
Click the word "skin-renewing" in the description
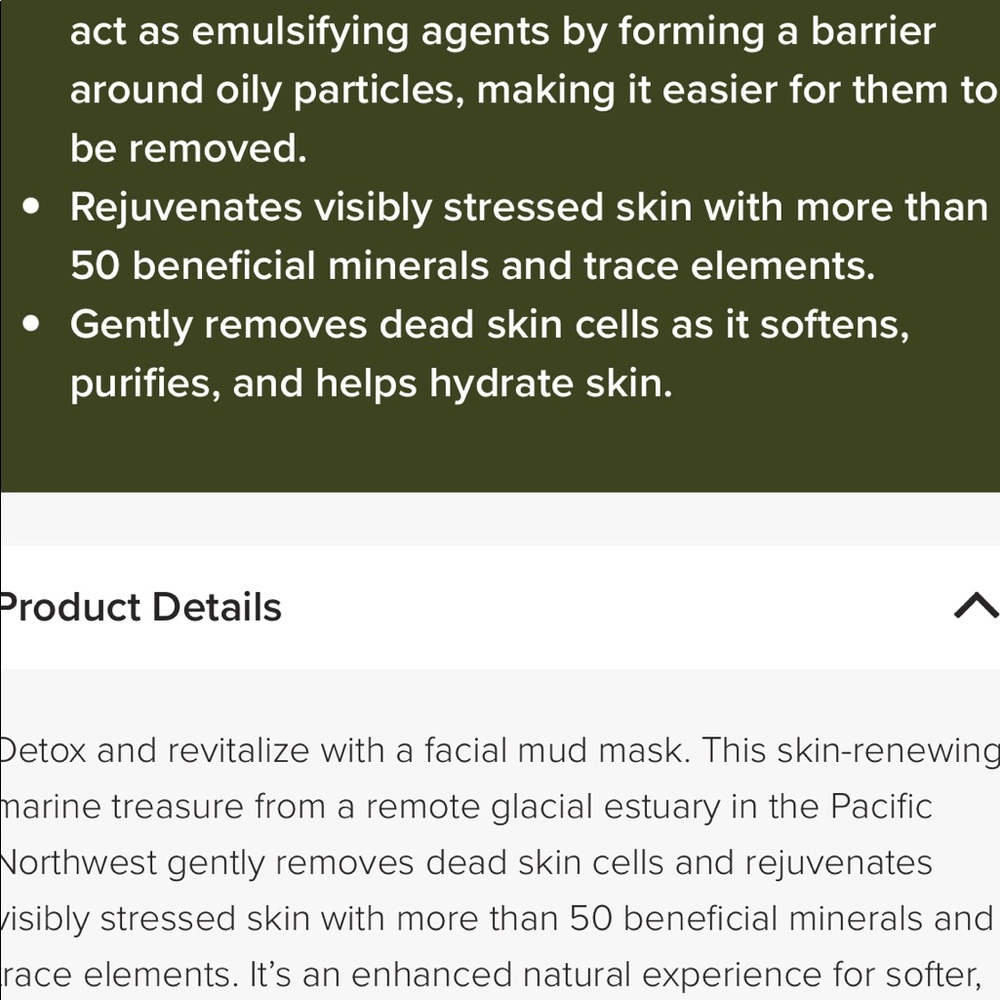[x=868, y=752]
